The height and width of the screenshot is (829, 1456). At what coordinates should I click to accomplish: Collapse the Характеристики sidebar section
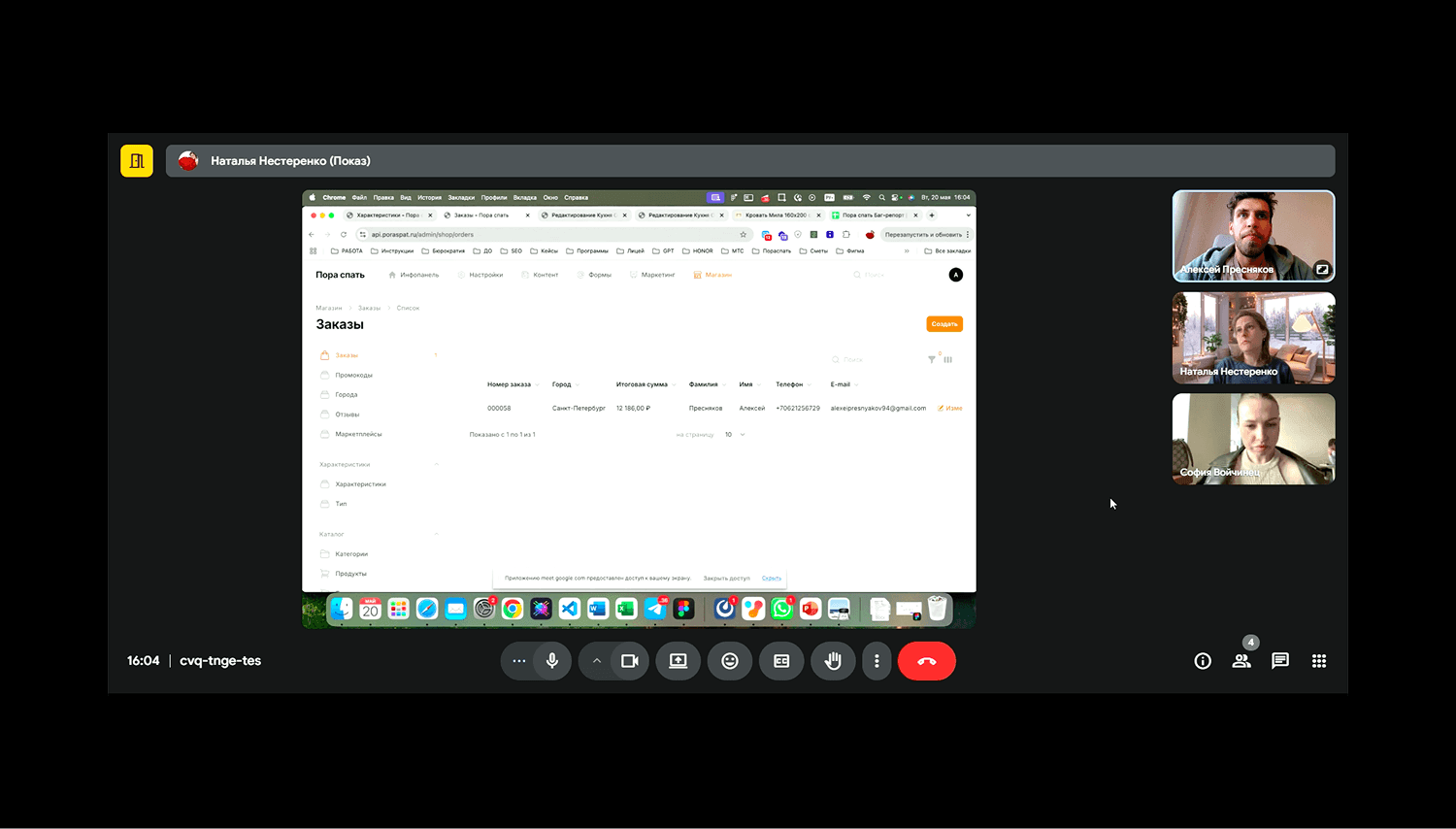pyautogui.click(x=437, y=464)
